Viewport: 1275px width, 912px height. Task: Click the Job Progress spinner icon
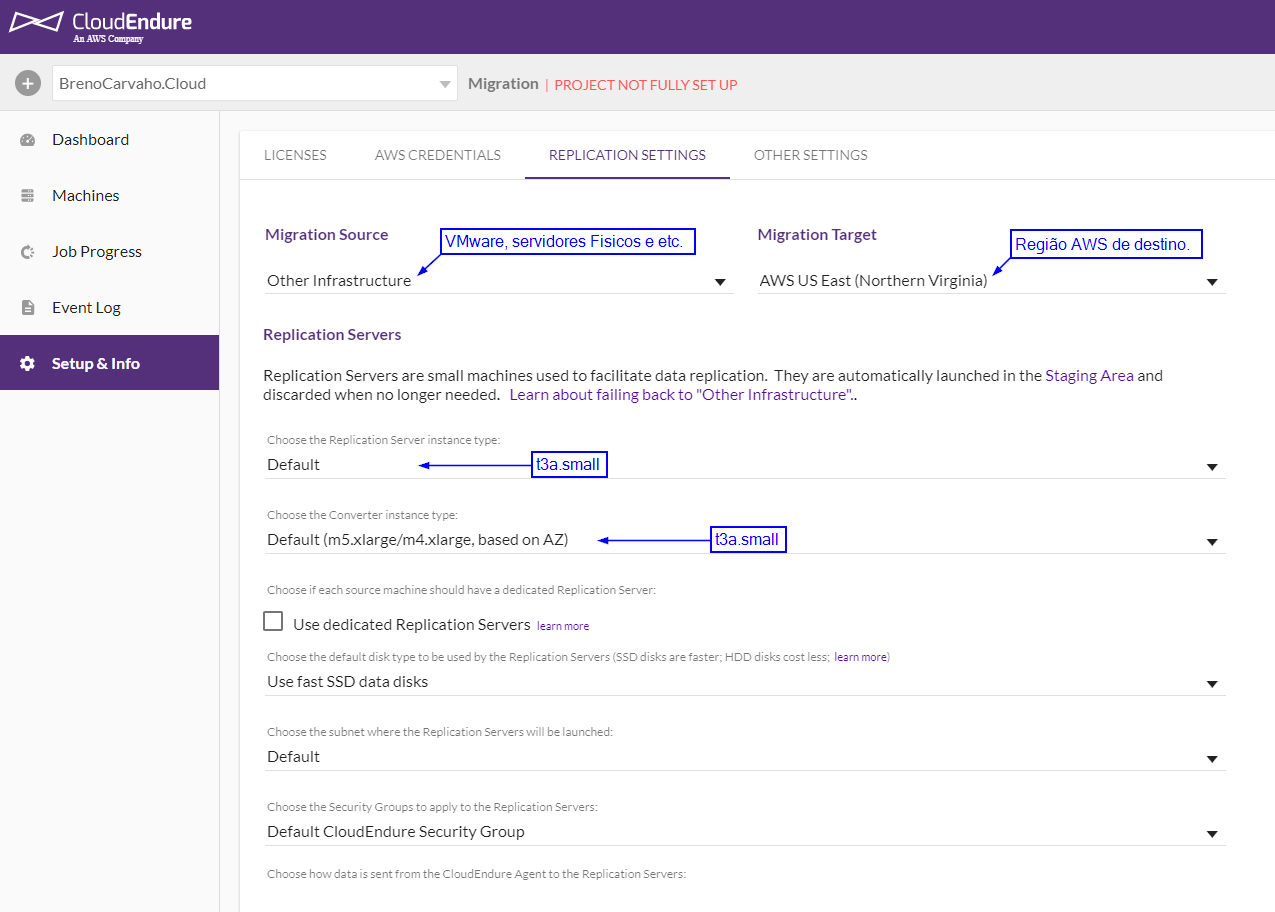pos(28,252)
